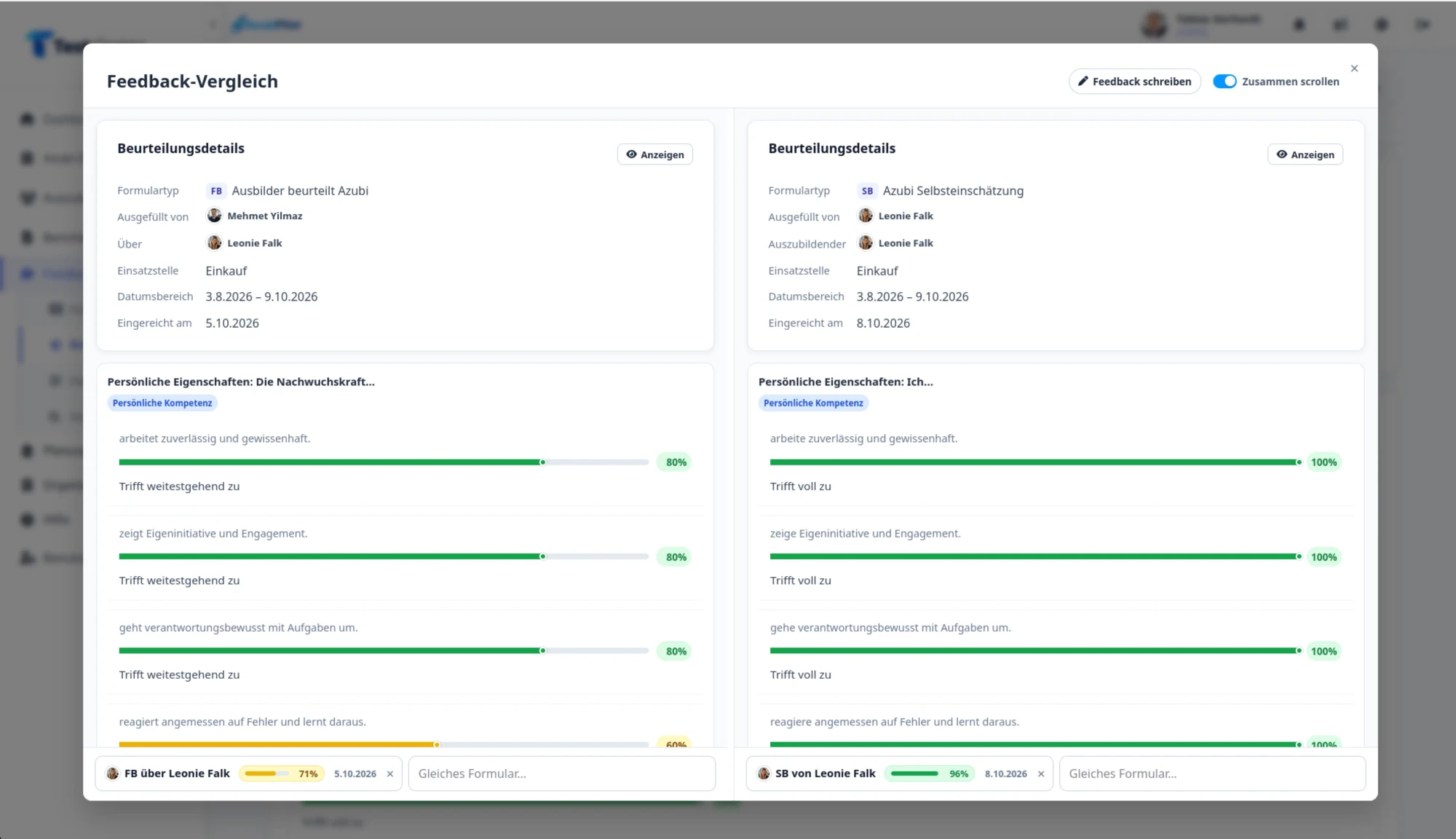Click the 5.10.2026 date in left chip
The image size is (1456, 839).
(355, 773)
